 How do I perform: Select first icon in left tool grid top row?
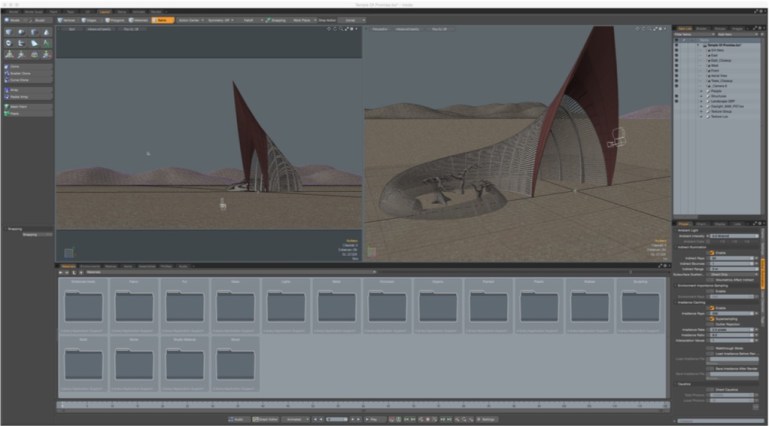(x=9, y=32)
